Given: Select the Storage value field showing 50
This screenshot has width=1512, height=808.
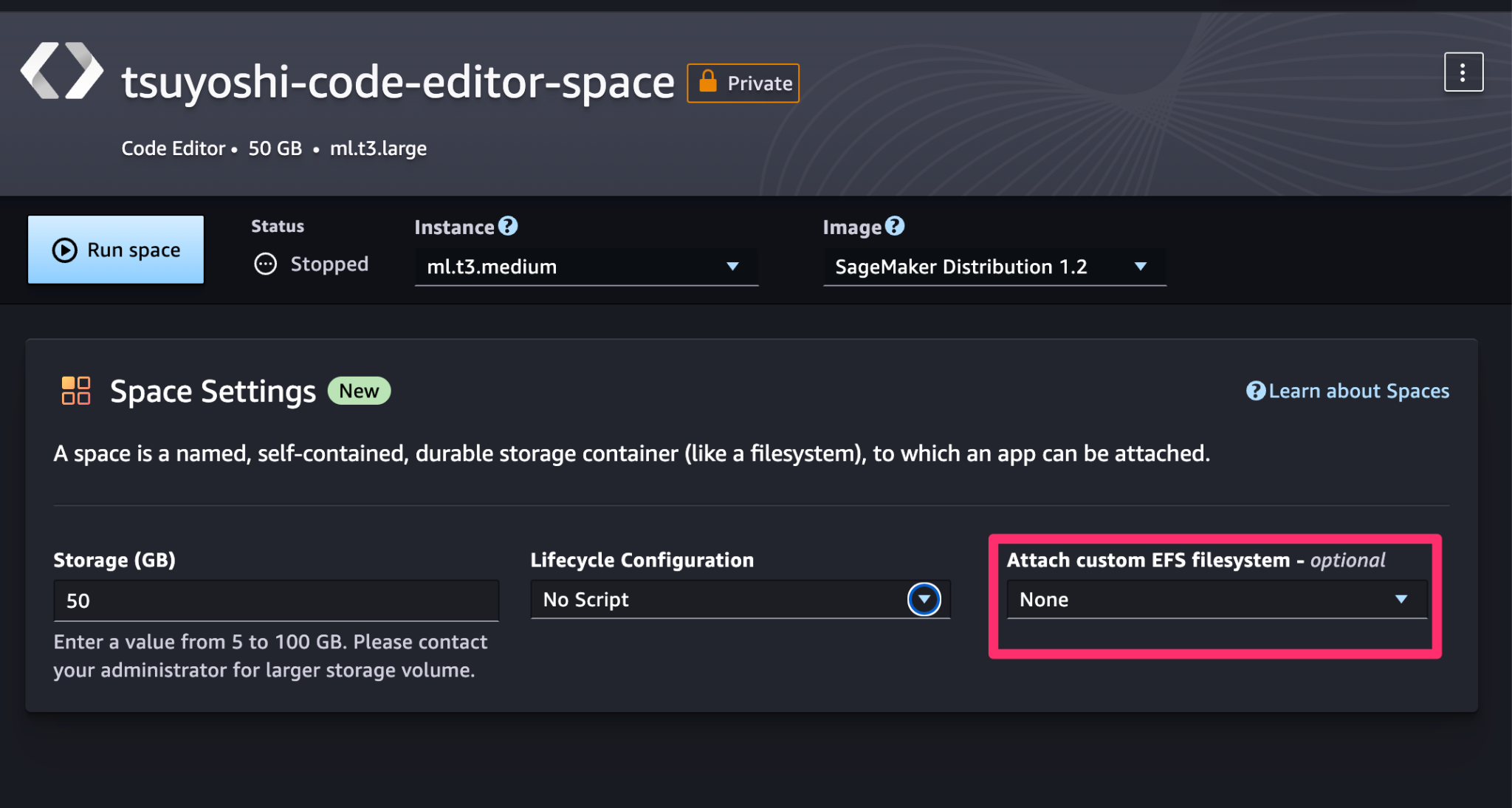Looking at the screenshot, I should [276, 600].
